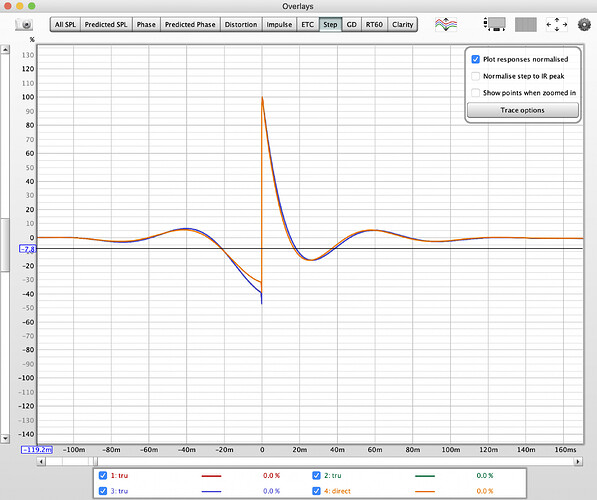The height and width of the screenshot is (500, 597).
Task: Click the Trace options button
Action: (x=522, y=110)
